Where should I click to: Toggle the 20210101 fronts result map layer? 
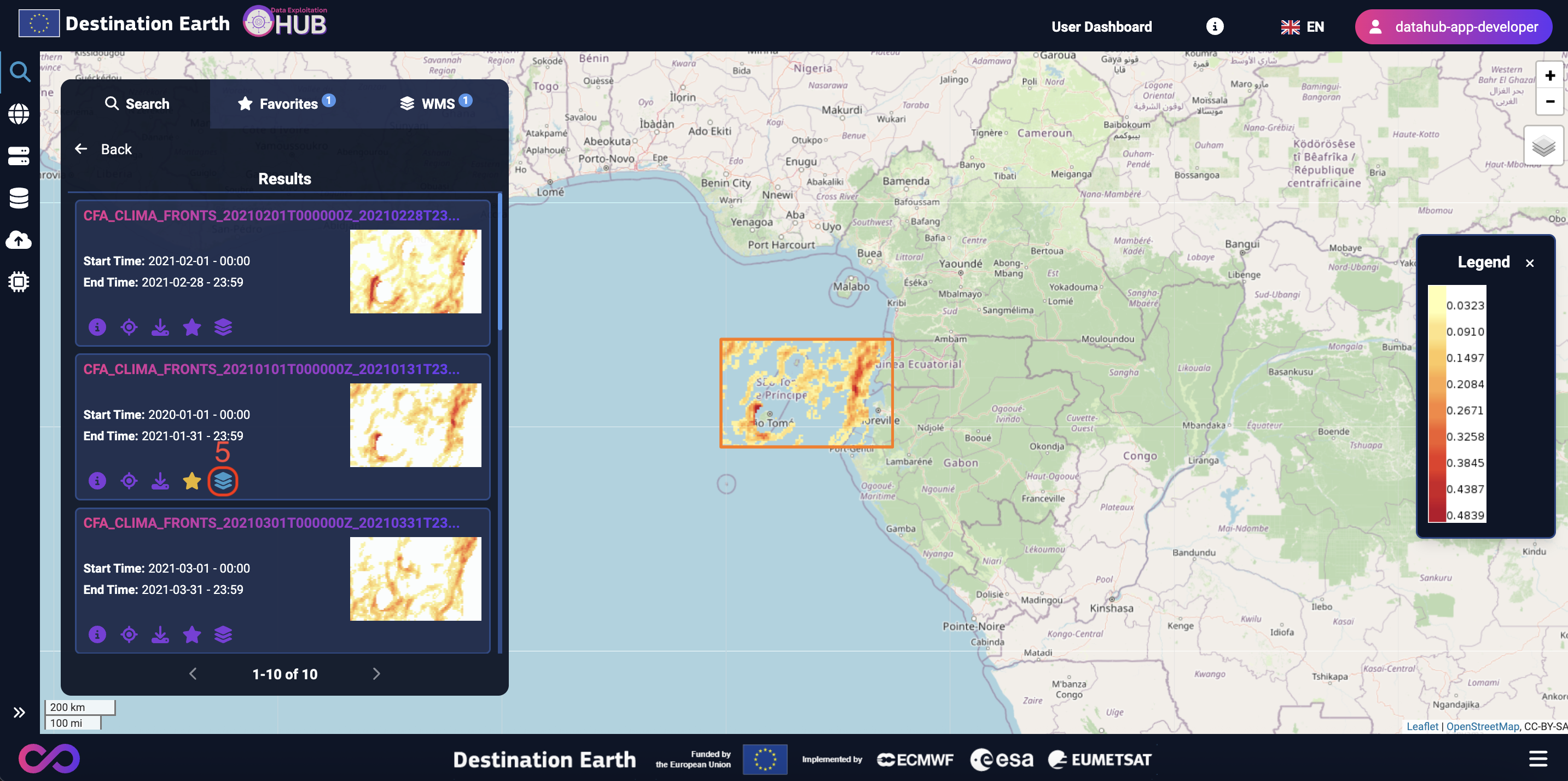click(x=223, y=481)
